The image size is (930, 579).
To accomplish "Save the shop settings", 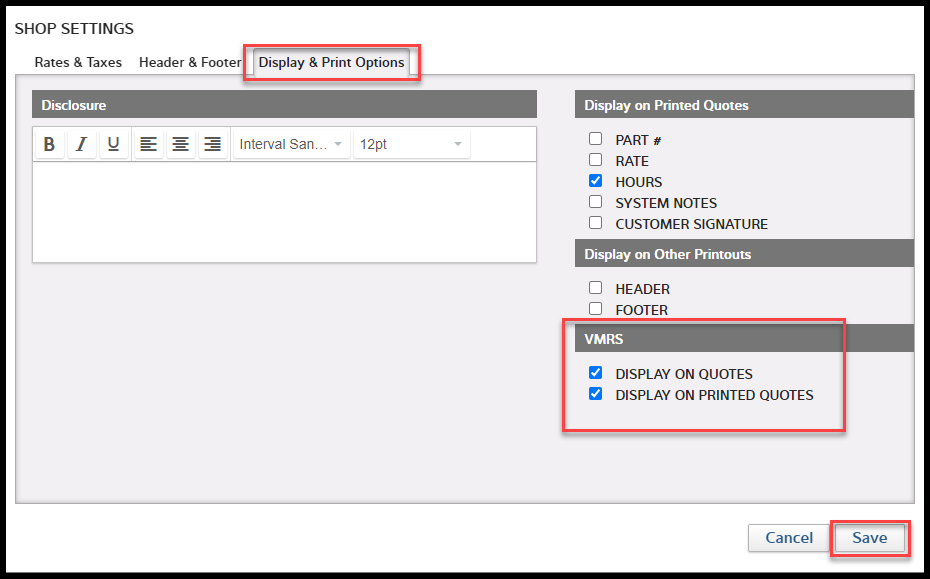I will coord(869,538).
